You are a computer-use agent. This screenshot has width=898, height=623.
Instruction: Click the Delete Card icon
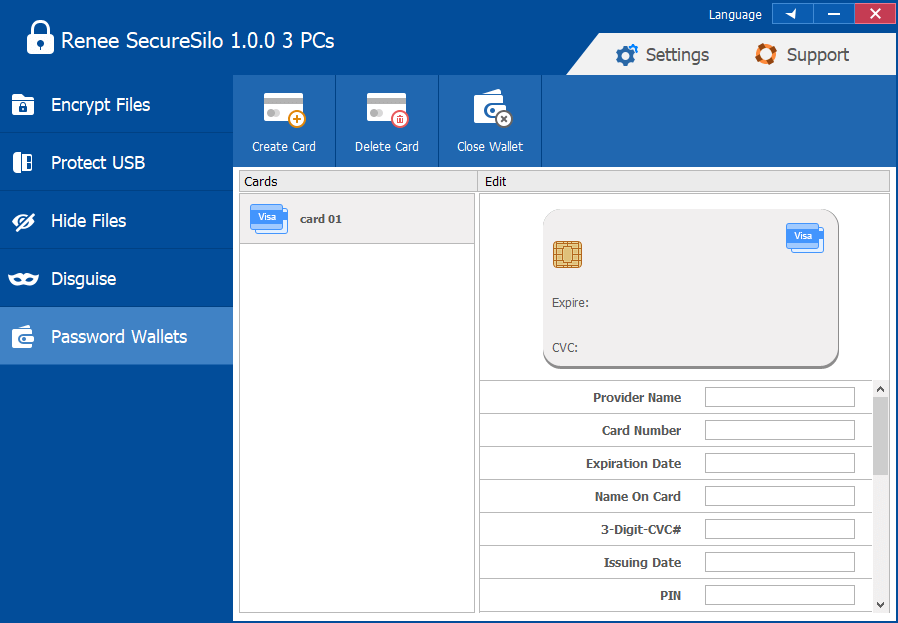[x=387, y=109]
